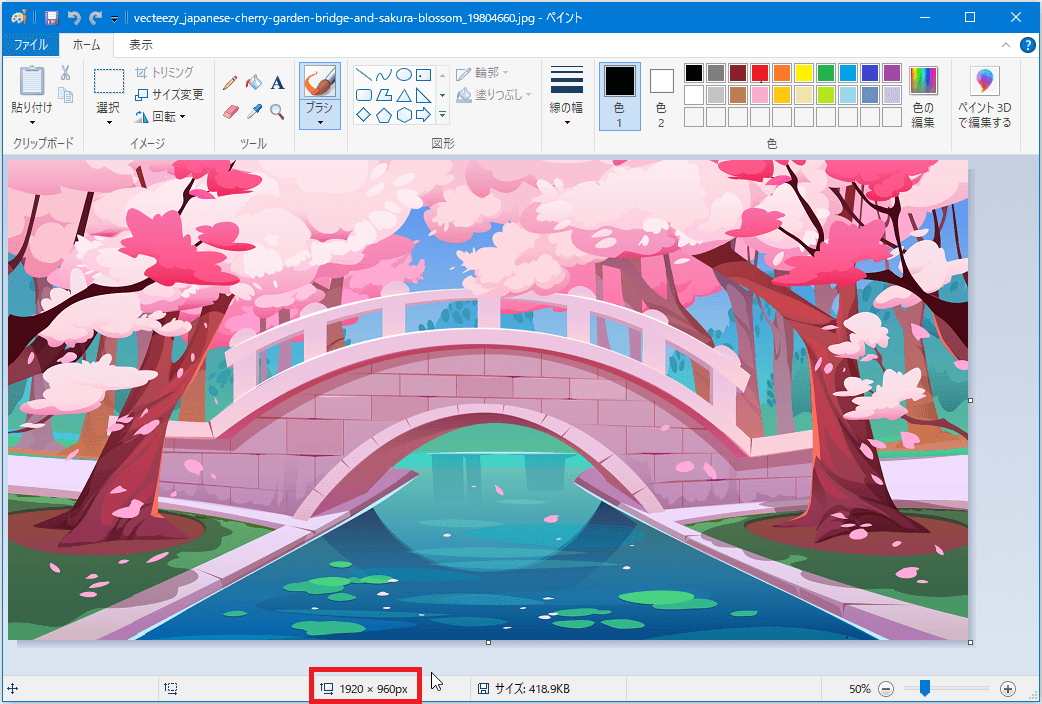The width and height of the screenshot is (1042, 704).
Task: Activate the 色 2 background color box
Action: click(661, 97)
